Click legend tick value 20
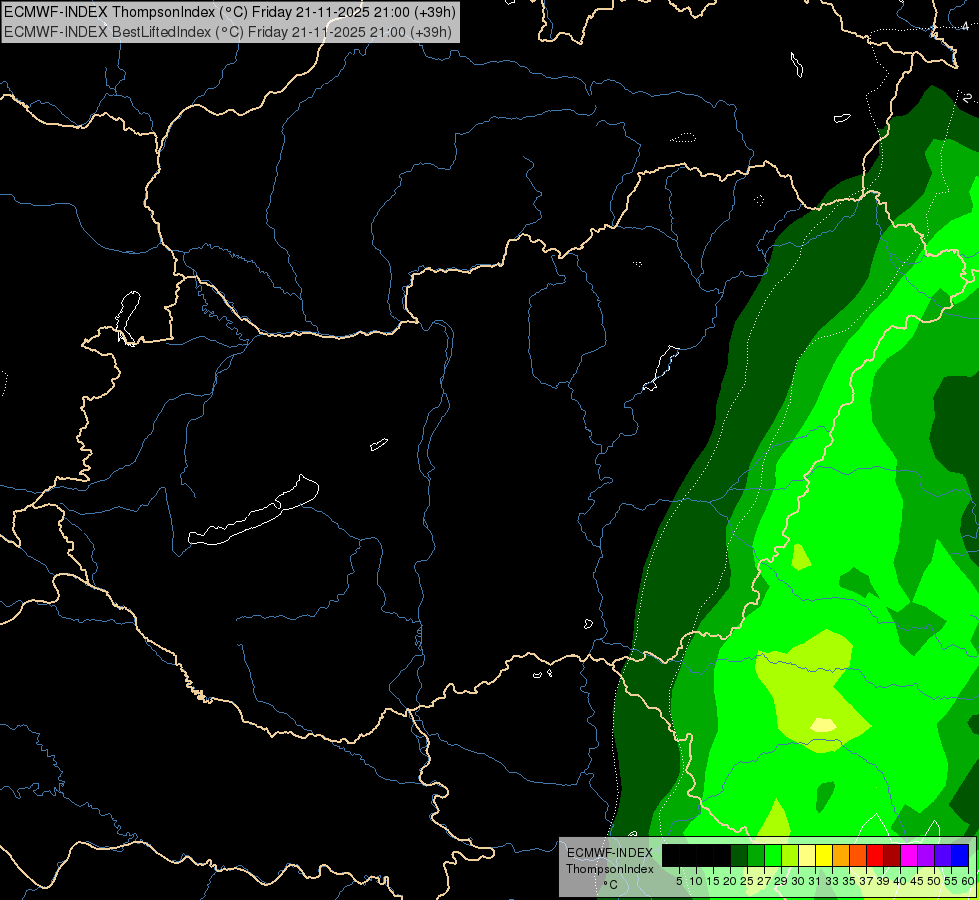The height and width of the screenshot is (900, 979). (731, 881)
